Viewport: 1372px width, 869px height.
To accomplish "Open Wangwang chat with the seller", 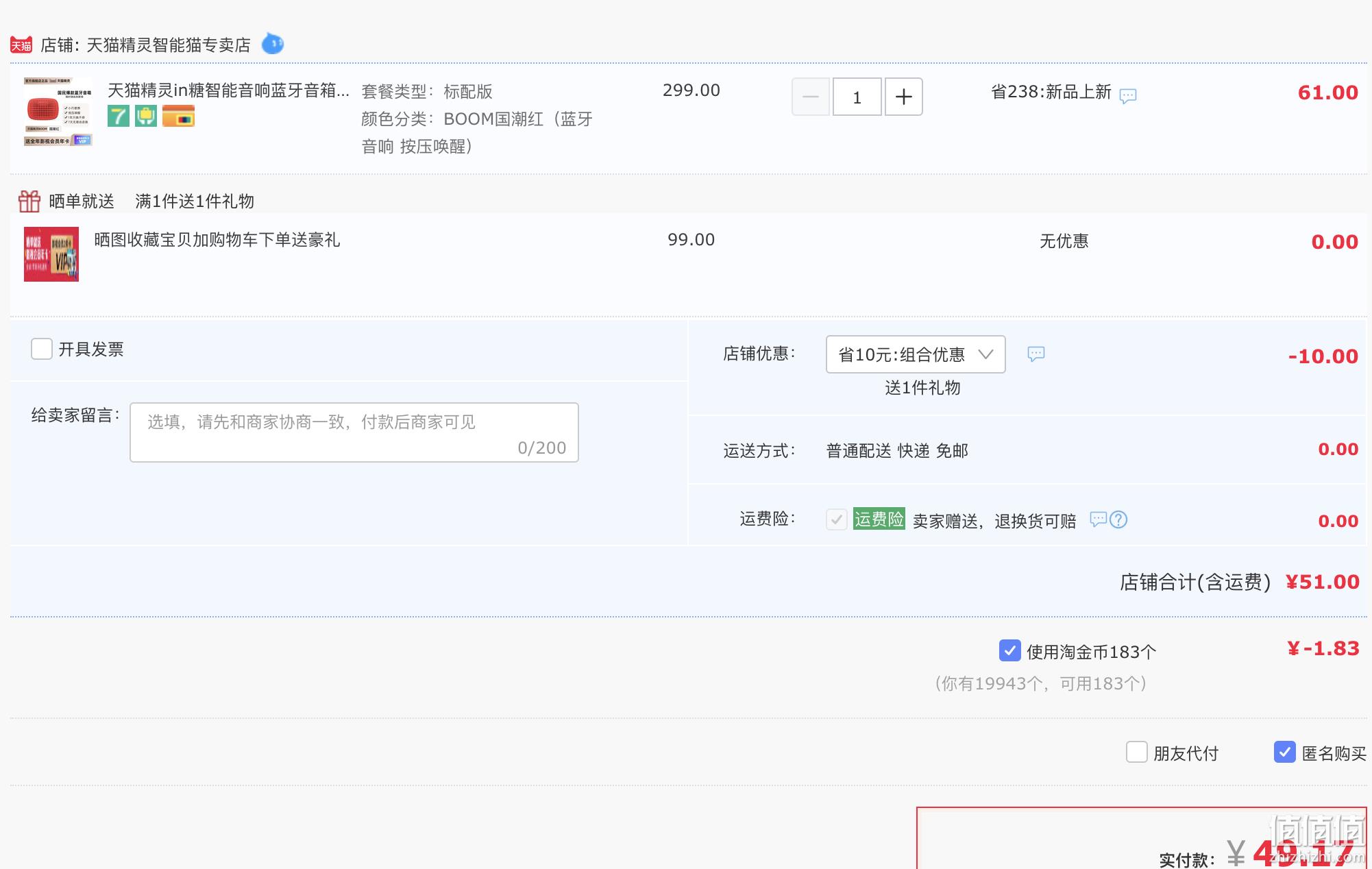I will tap(273, 44).
